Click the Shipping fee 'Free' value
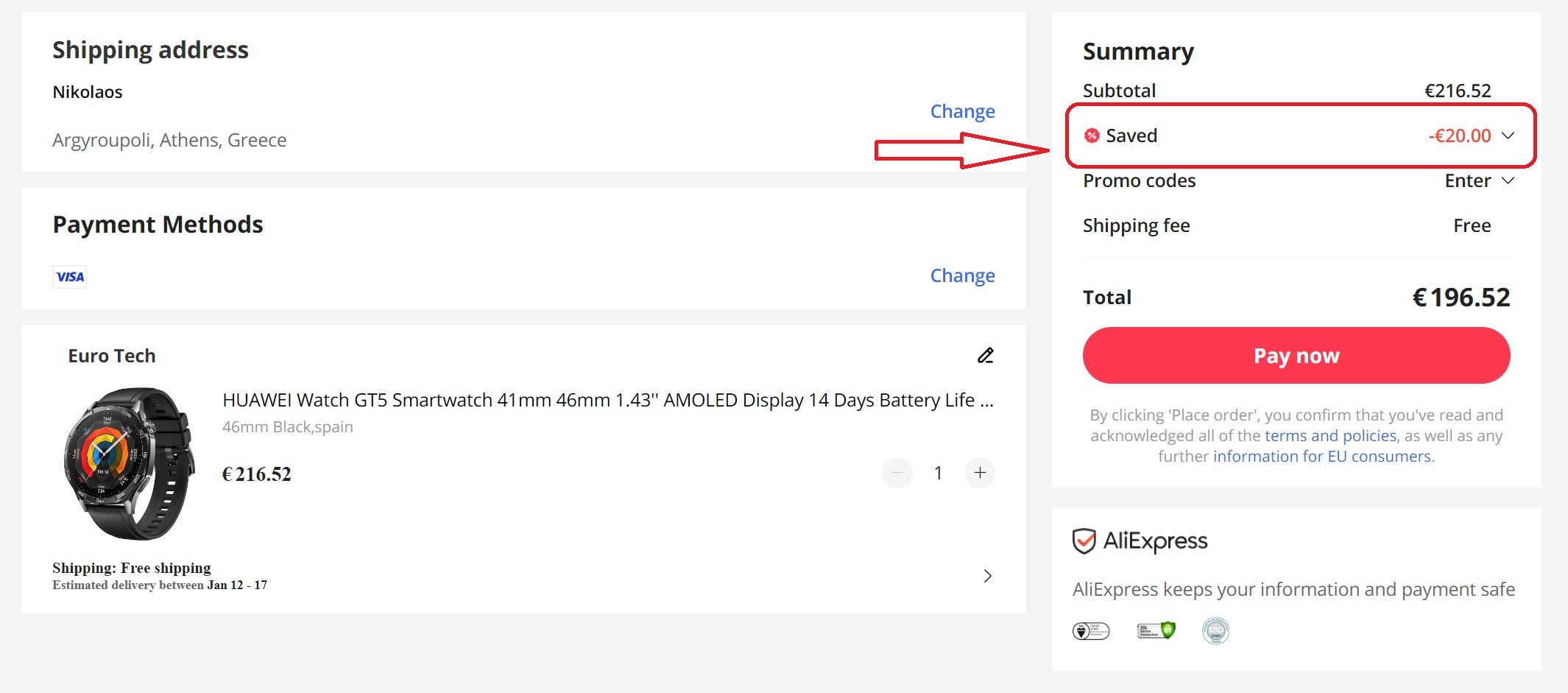This screenshot has width=1568, height=693. (1472, 225)
